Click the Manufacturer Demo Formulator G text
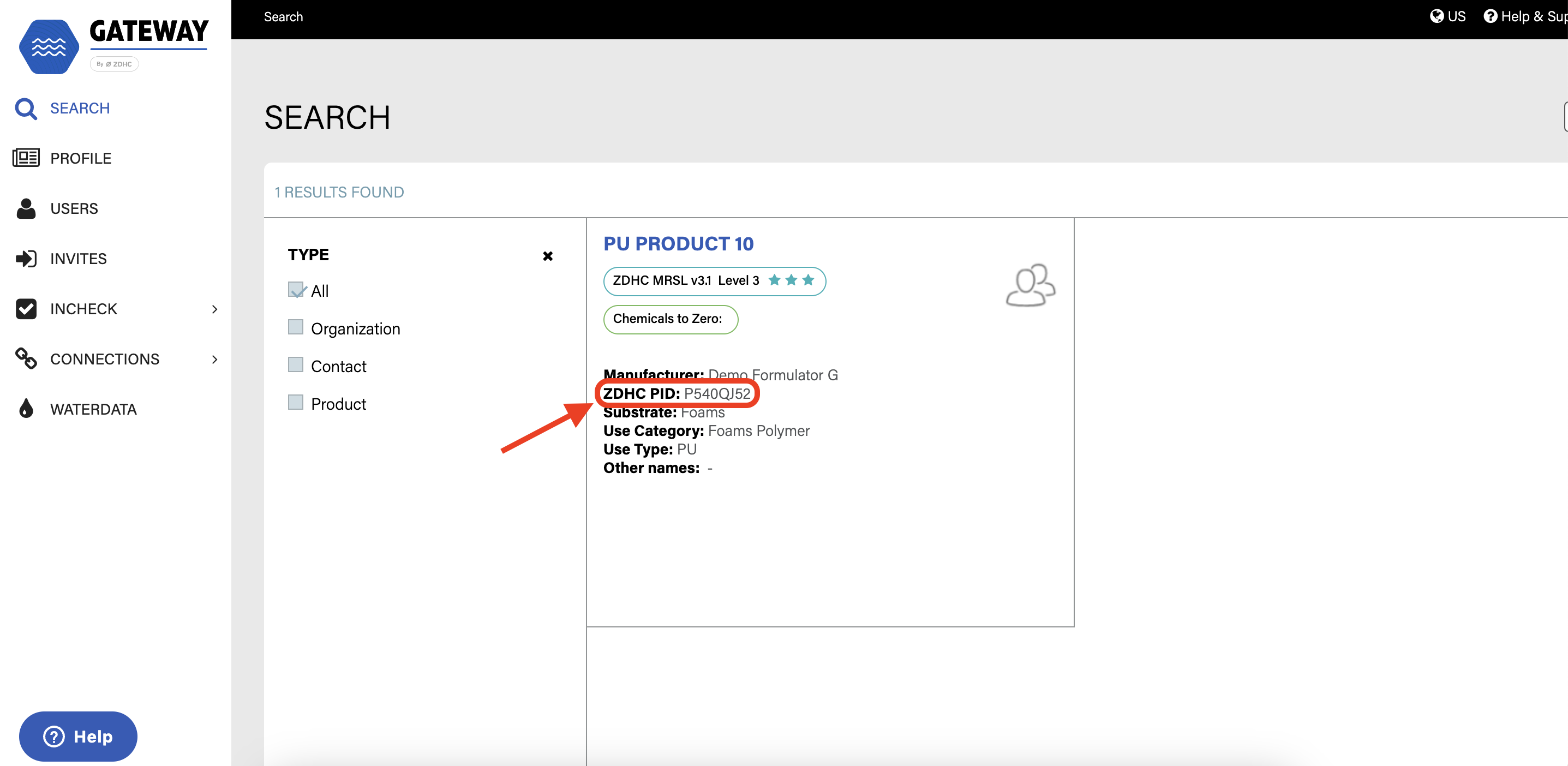This screenshot has width=1568, height=766. pos(720,375)
